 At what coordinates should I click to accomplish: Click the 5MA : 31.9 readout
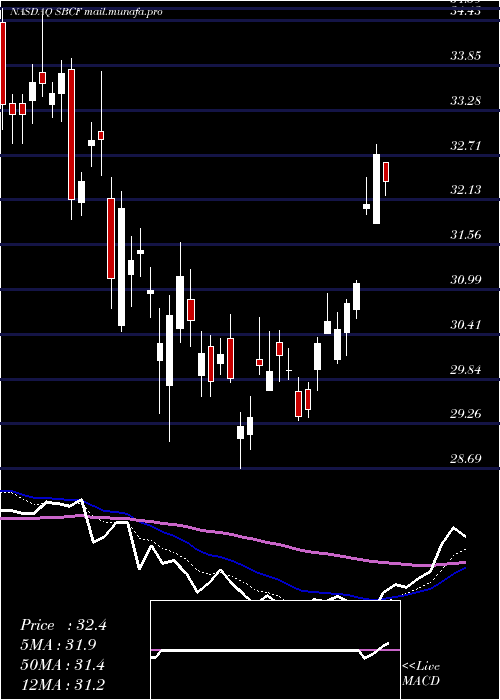tap(58, 645)
